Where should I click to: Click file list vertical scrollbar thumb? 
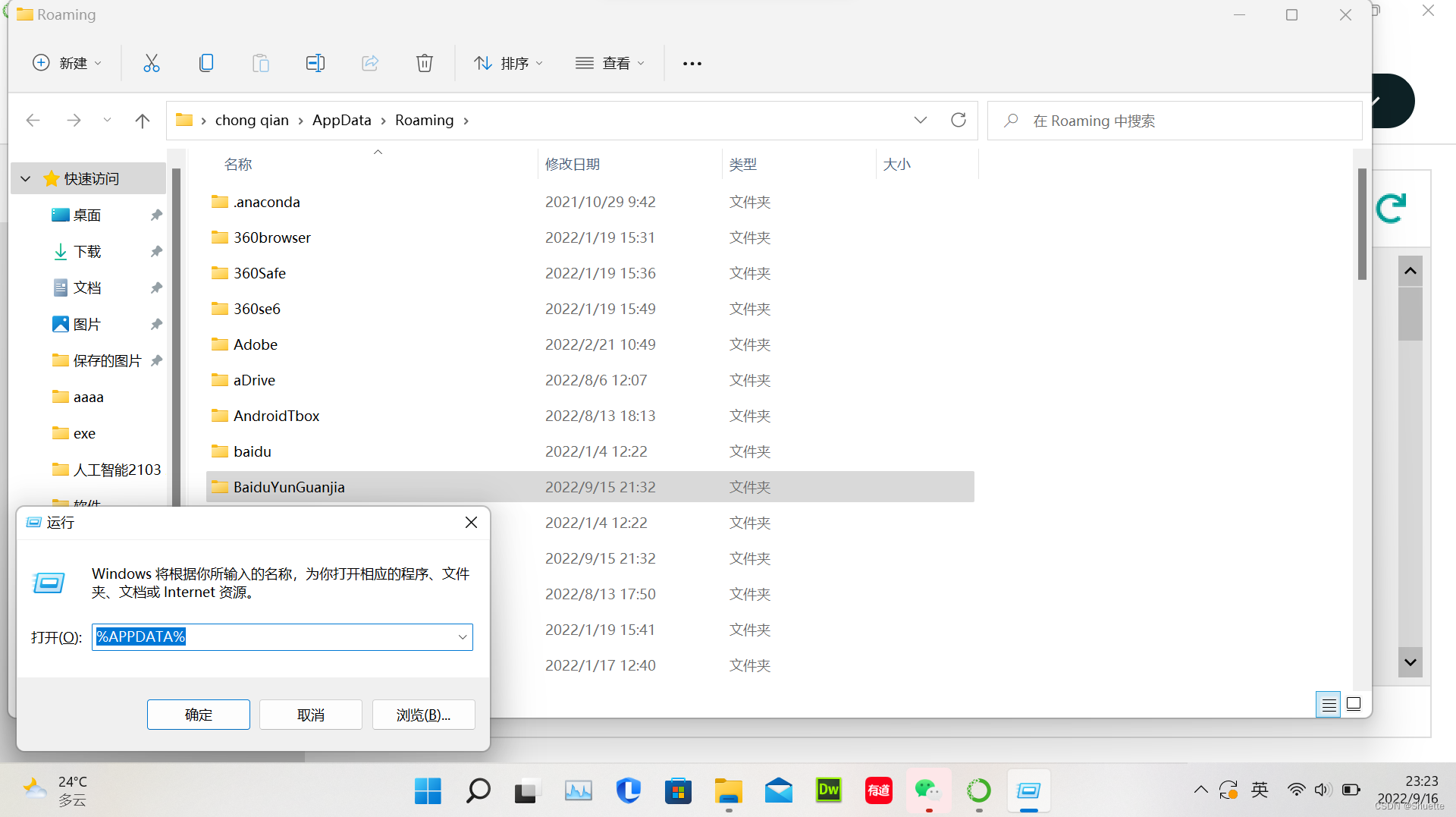1362,225
